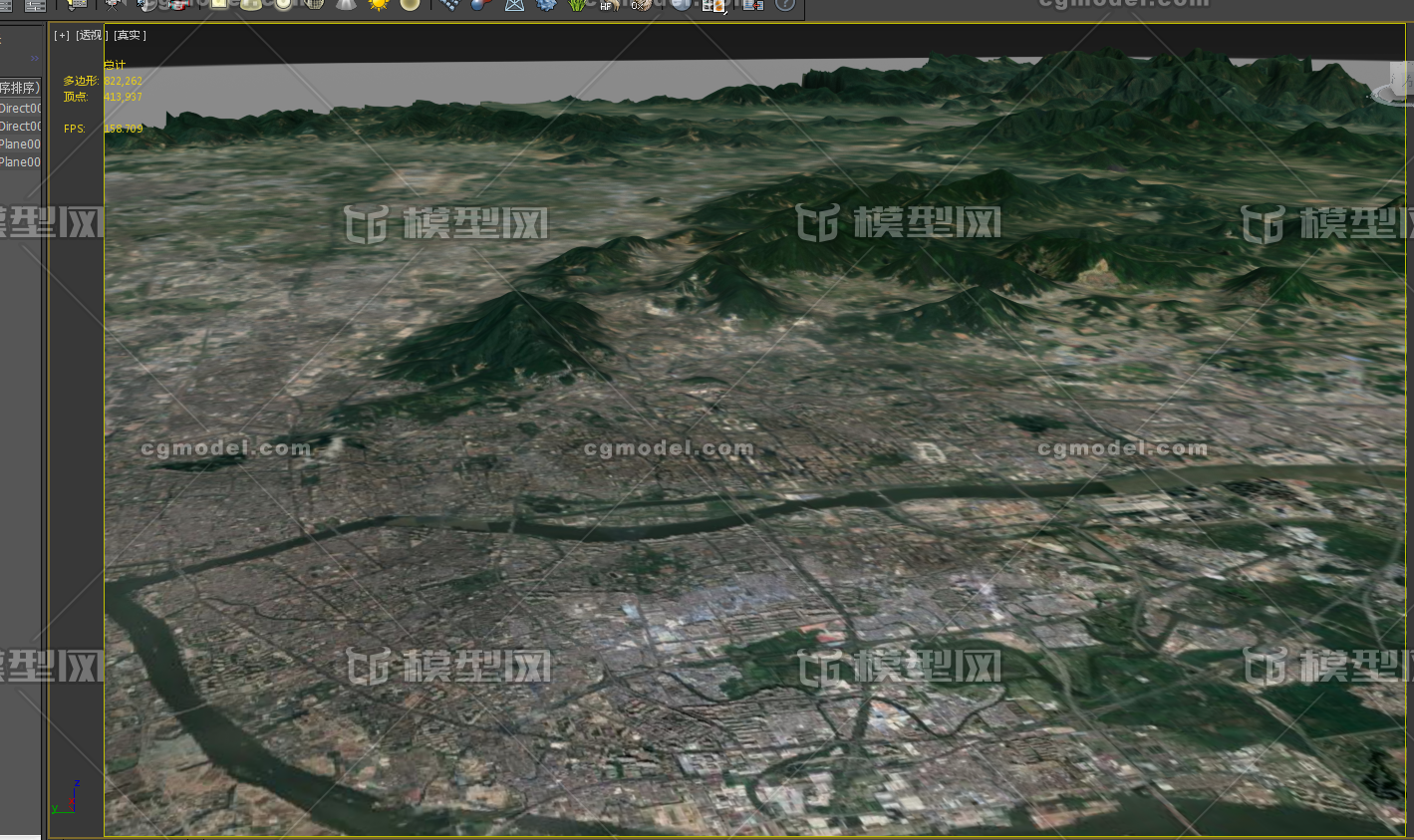The image size is (1414, 840).
Task: Click the 顶点 vertex count label
Action: coord(76,97)
